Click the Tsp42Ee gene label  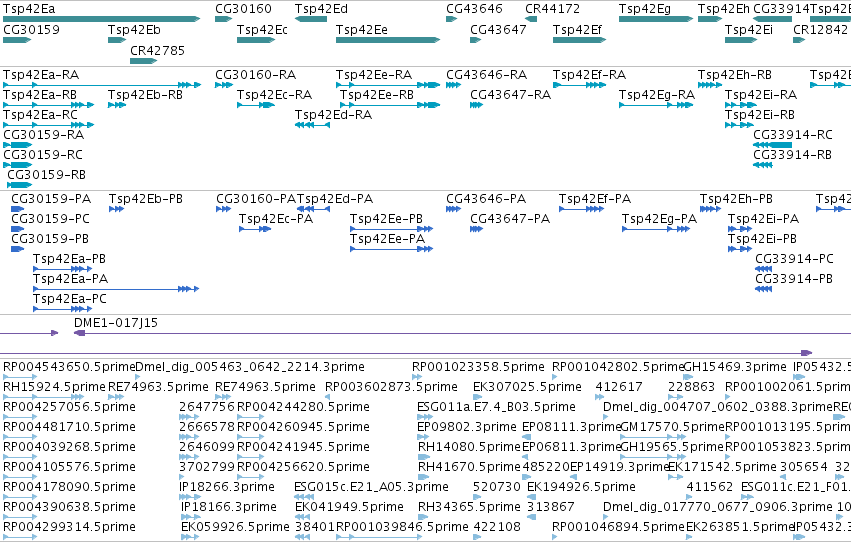361,29
